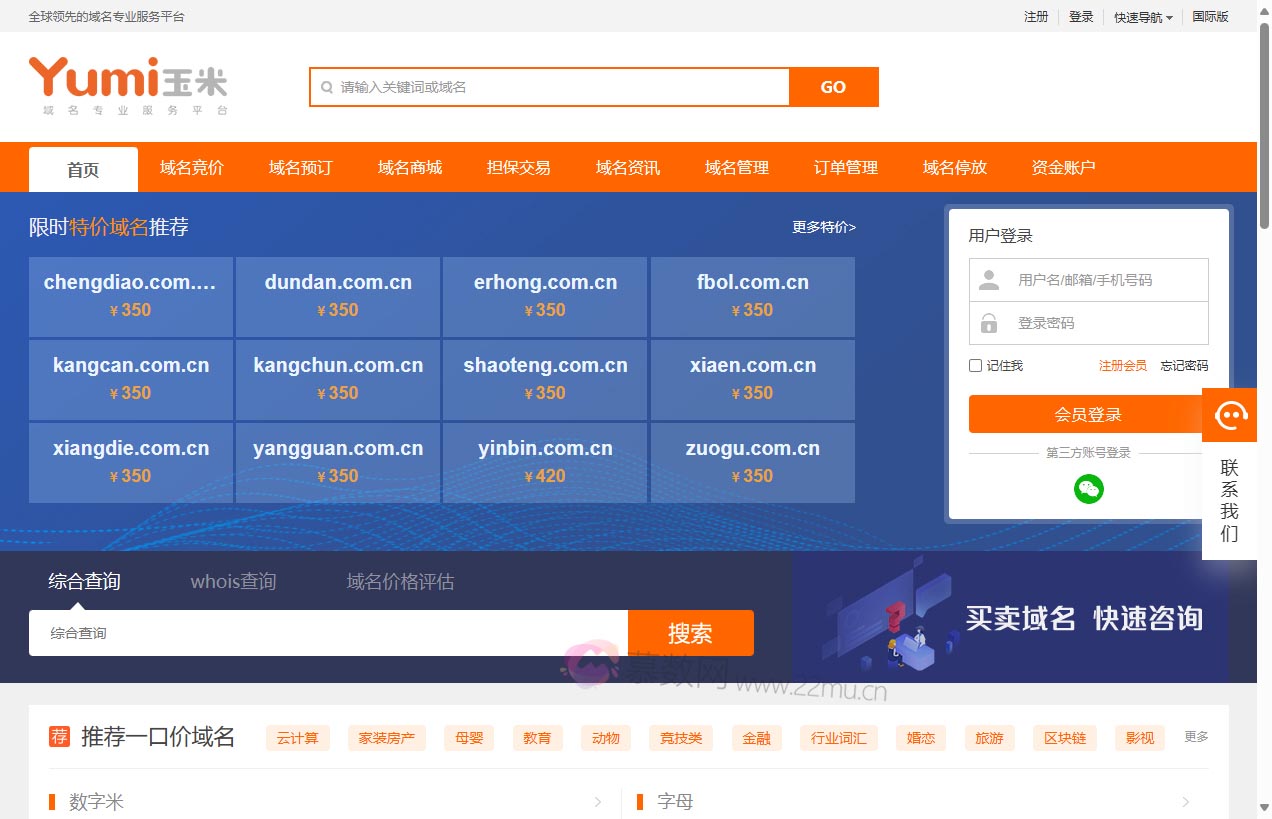The height and width of the screenshot is (819, 1272).
Task: Click the WeChat third-party login icon
Action: (x=1089, y=489)
